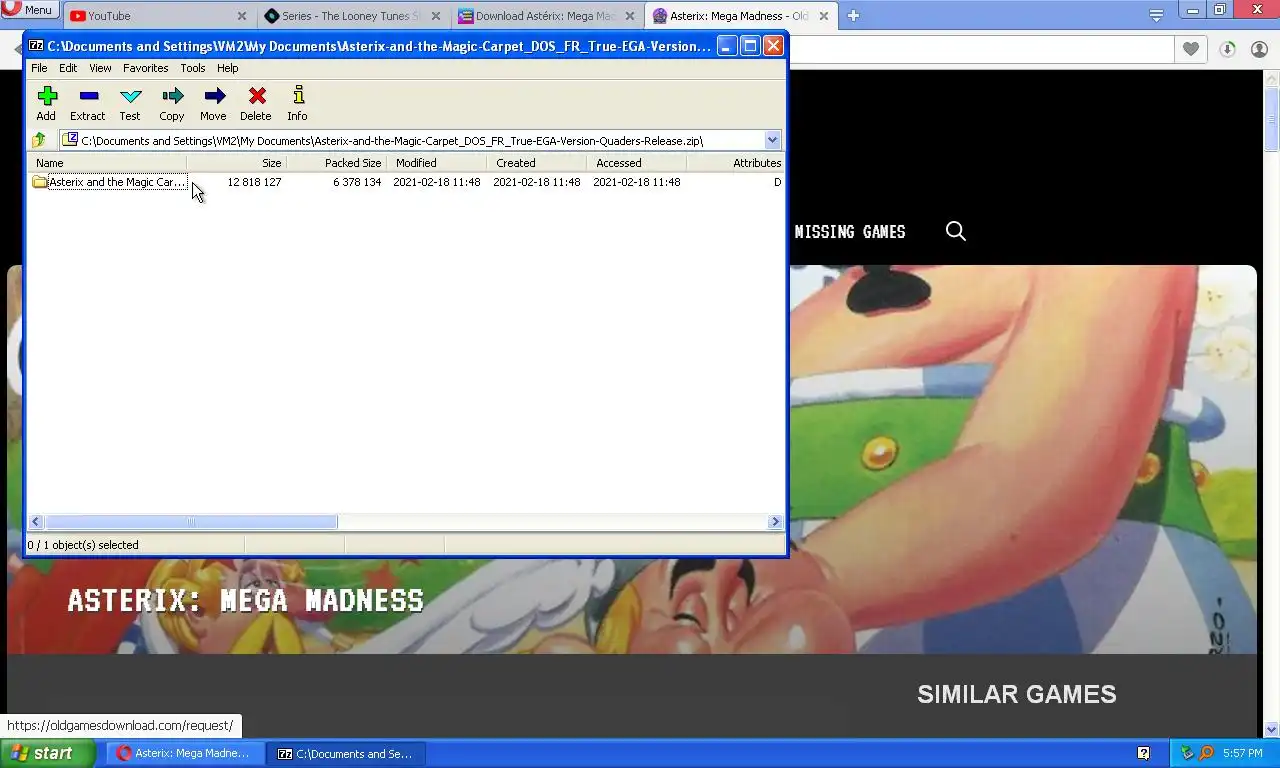Close the Looney Tunes Series tab
The width and height of the screenshot is (1280, 768).
[x=436, y=16]
